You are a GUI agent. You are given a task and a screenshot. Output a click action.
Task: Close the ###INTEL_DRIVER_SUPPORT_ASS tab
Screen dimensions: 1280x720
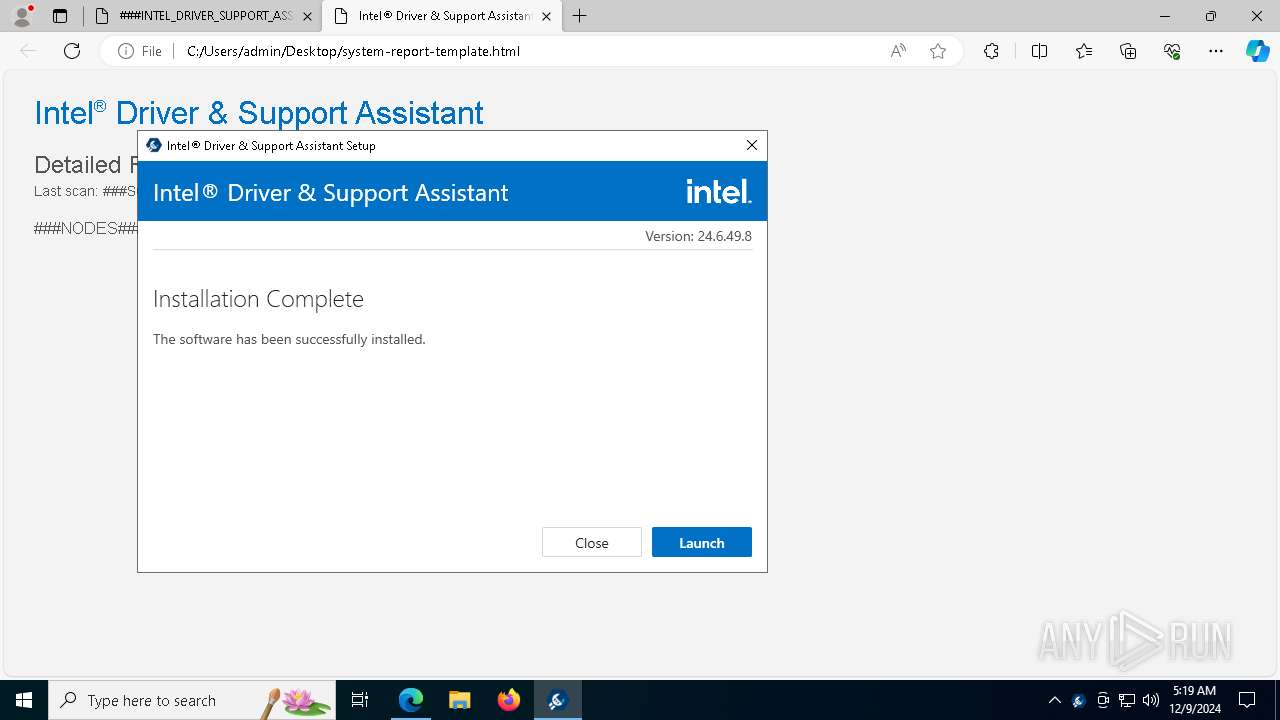[x=307, y=16]
